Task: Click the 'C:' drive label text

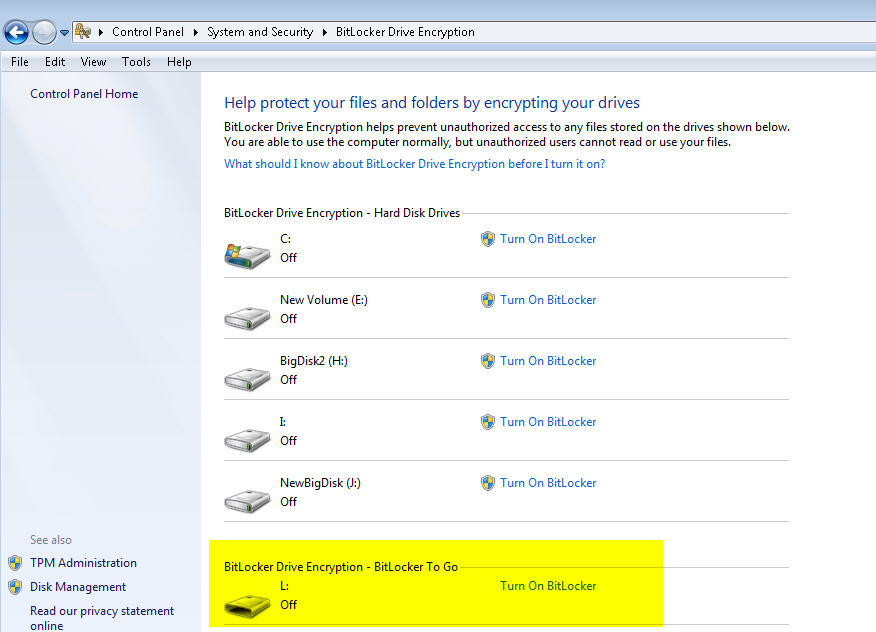Action: click(x=285, y=239)
